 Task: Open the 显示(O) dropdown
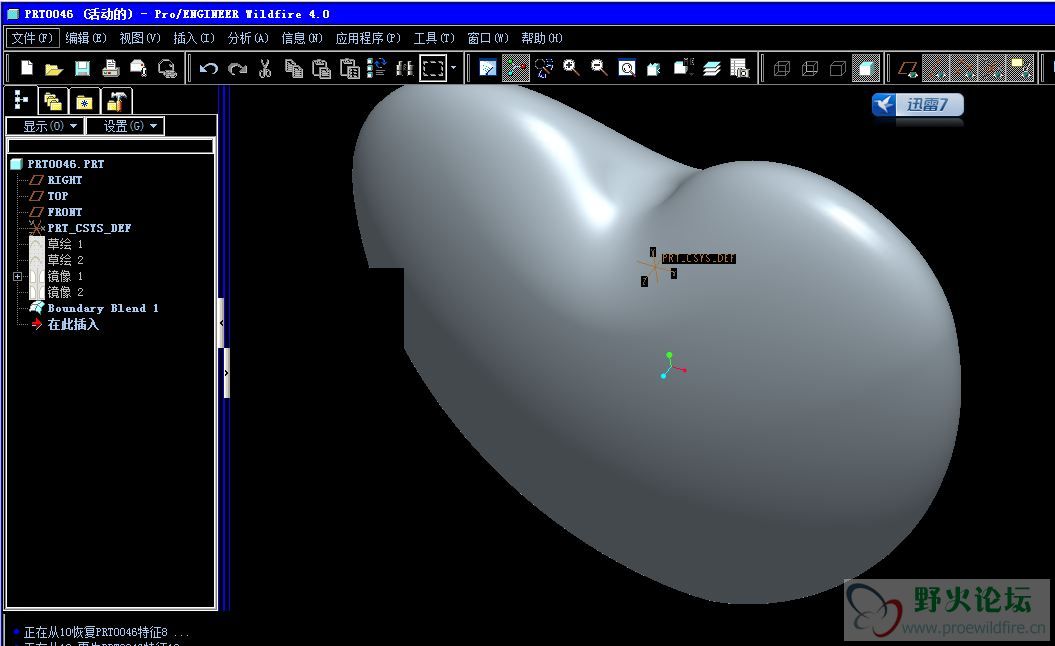click(x=45, y=126)
